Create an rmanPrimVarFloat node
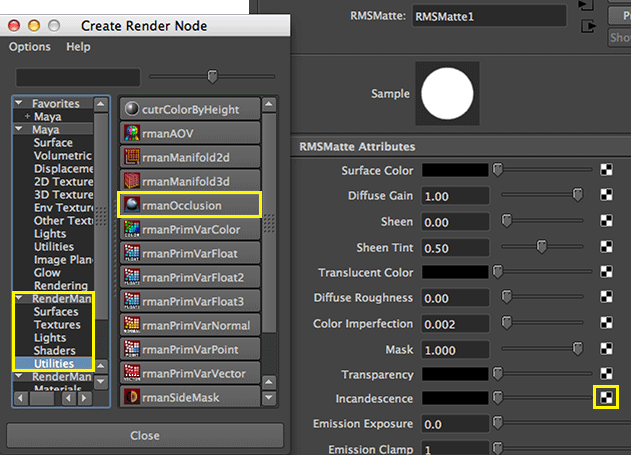The image size is (631, 455). [190, 253]
